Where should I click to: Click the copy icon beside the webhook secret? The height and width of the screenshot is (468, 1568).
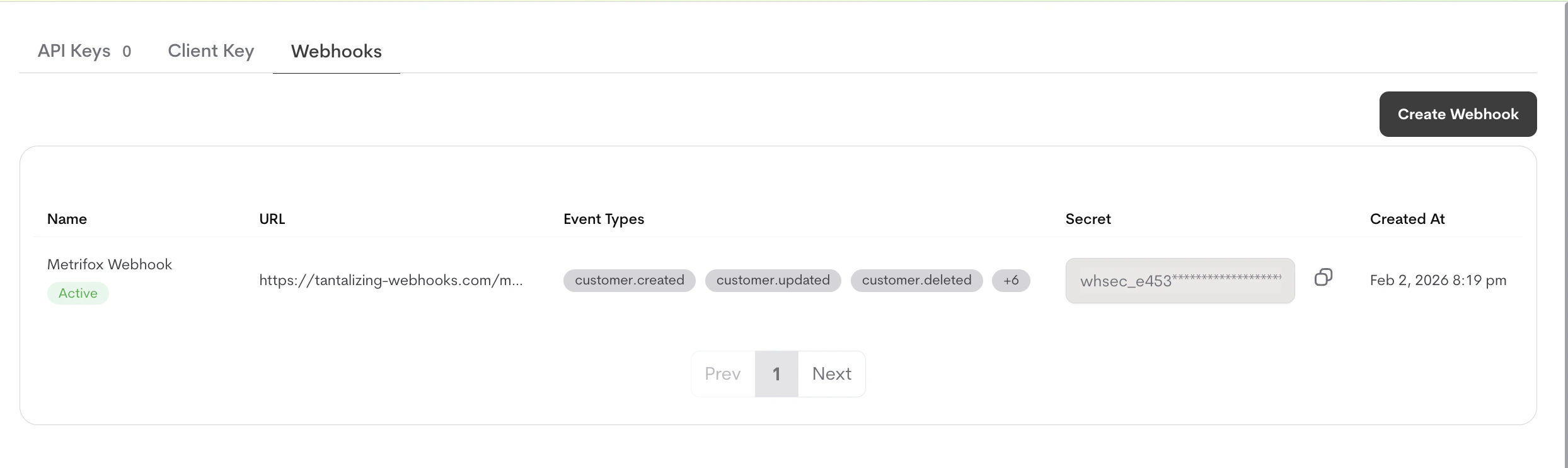pos(1323,278)
